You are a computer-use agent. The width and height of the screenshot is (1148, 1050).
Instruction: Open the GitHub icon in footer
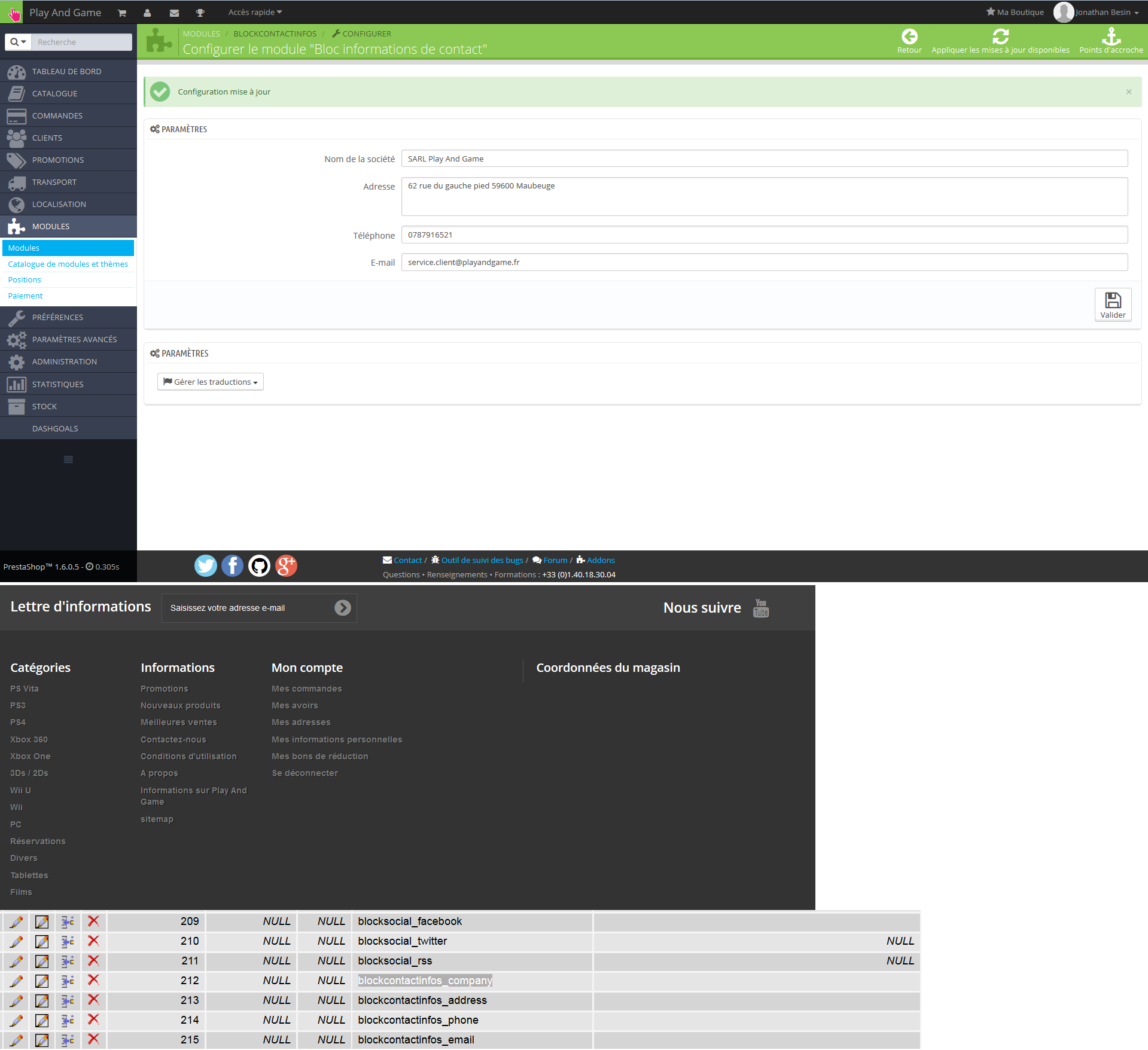click(260, 565)
